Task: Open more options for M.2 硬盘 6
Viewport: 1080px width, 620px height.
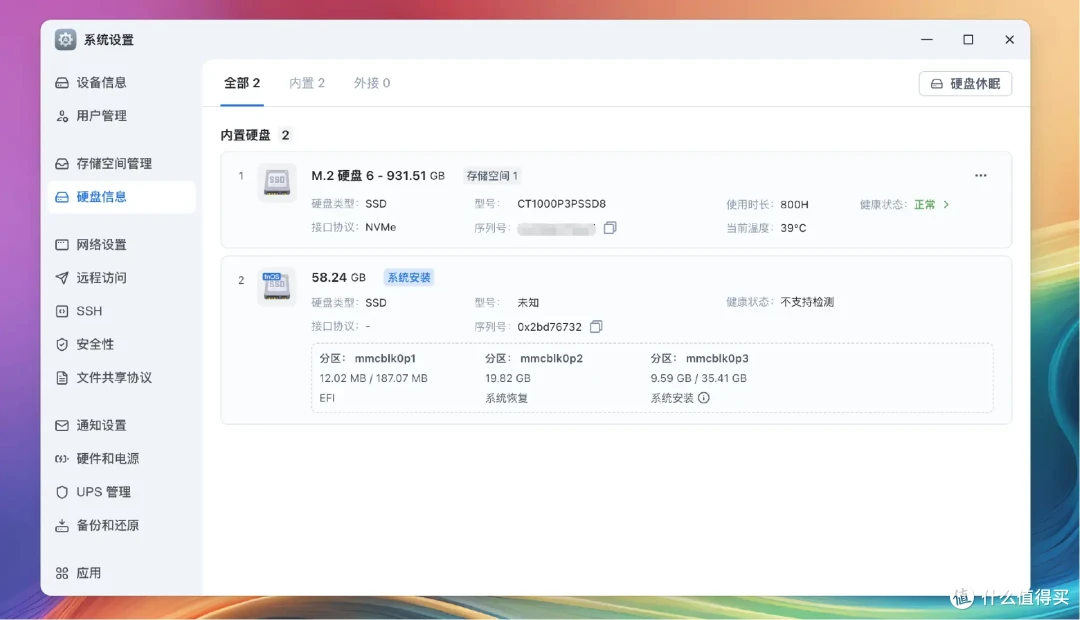Action: [981, 176]
